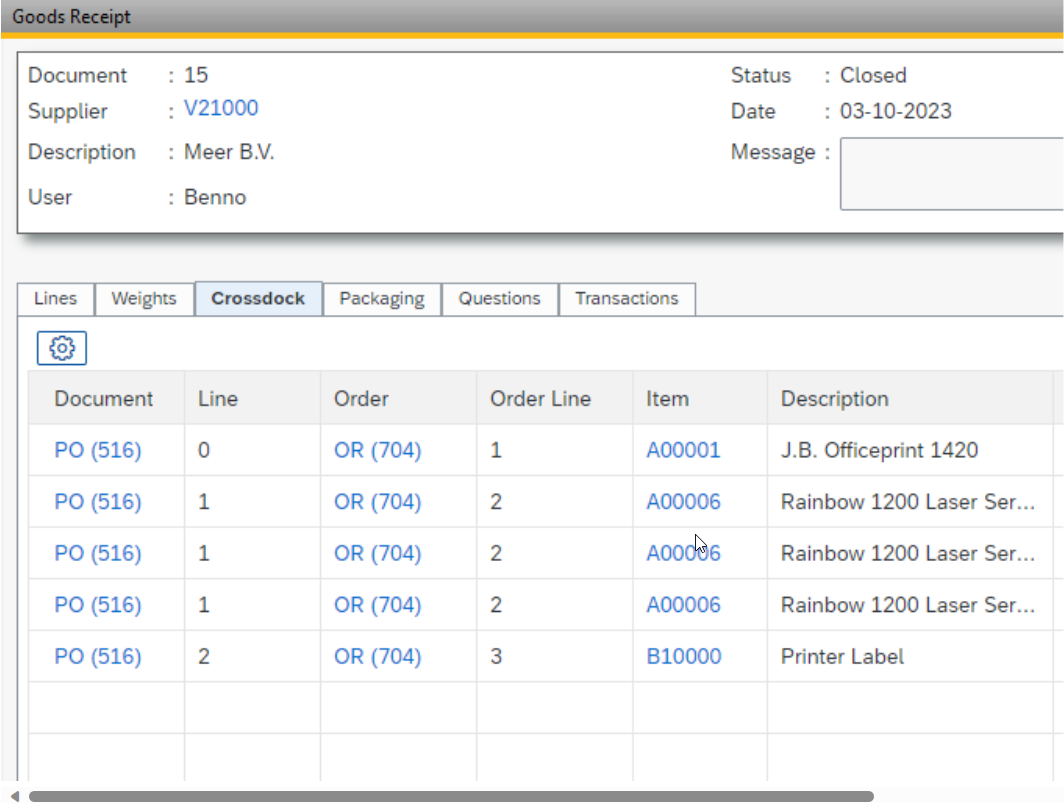View the Transactions tab
Screen dimensions: 1064x803
click(x=626, y=299)
